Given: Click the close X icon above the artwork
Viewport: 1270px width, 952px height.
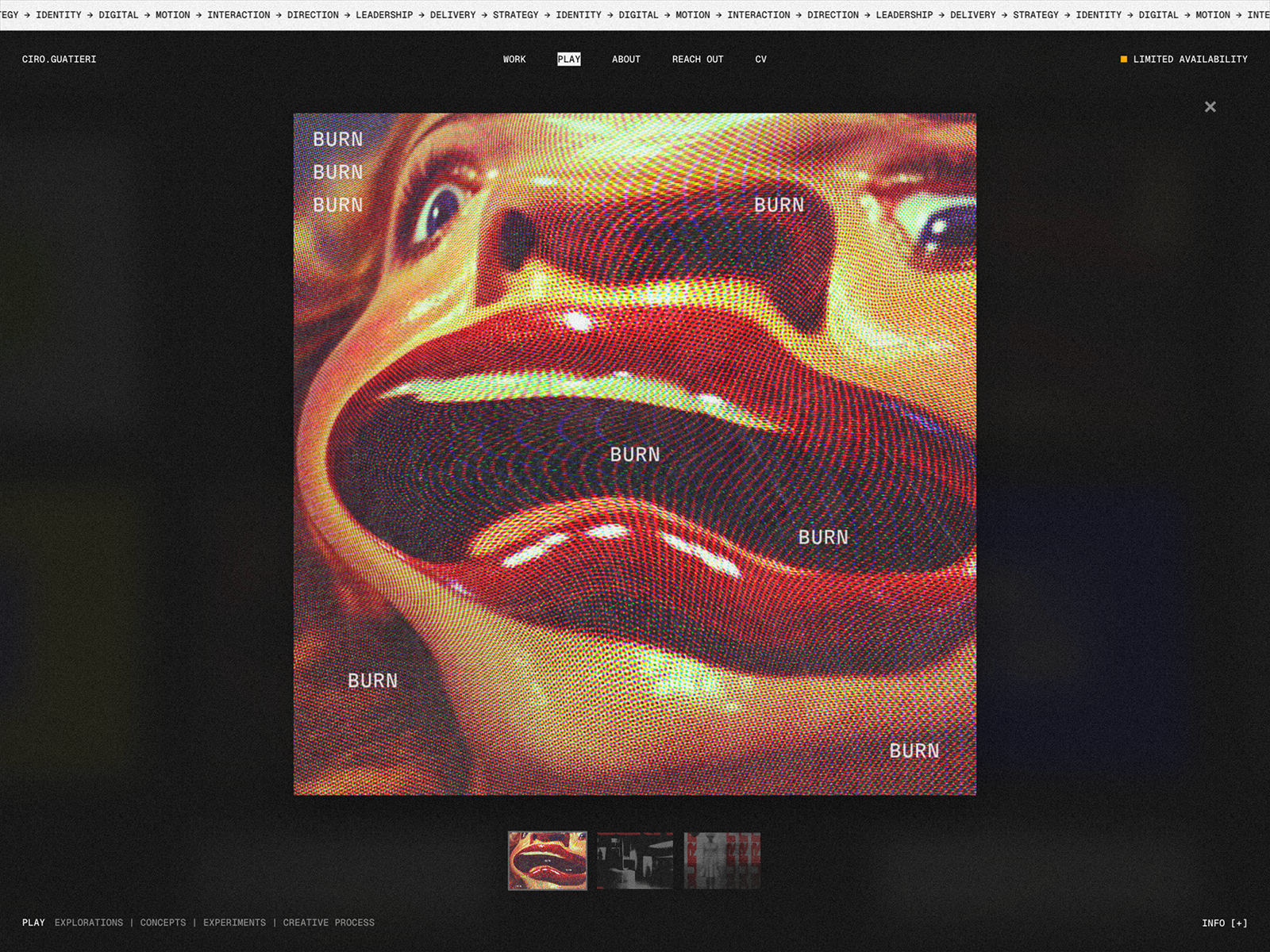Looking at the screenshot, I should pos(1210,106).
